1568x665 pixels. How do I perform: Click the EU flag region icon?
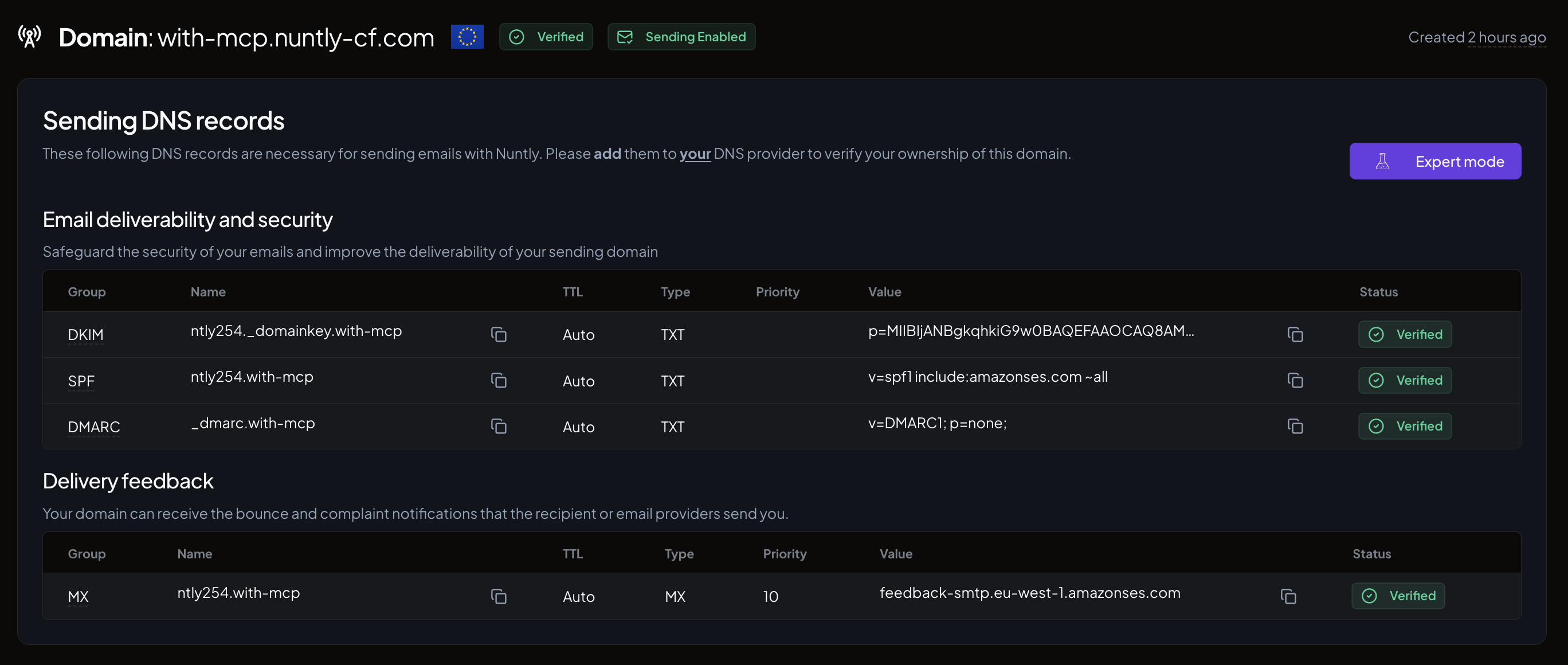[x=467, y=37]
